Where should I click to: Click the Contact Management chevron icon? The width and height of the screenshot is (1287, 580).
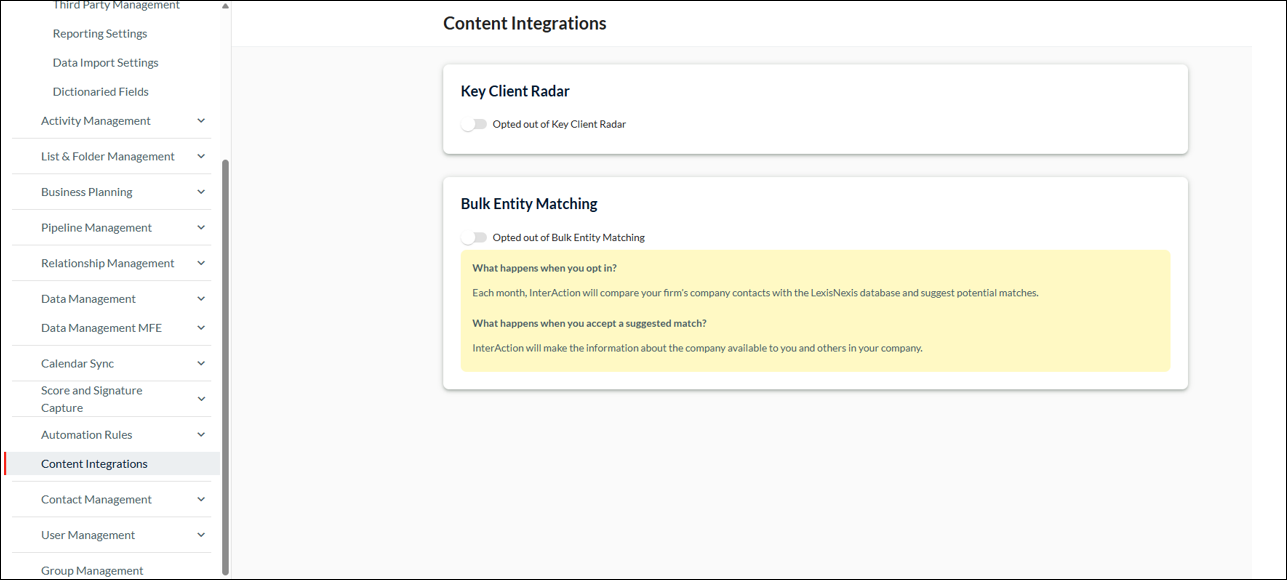pos(201,499)
